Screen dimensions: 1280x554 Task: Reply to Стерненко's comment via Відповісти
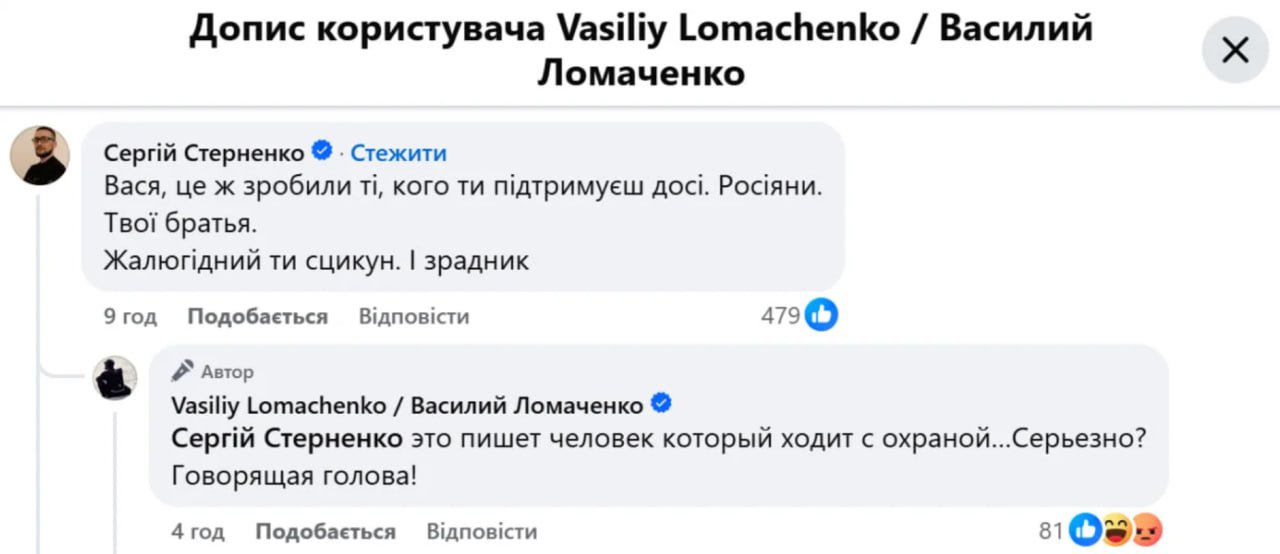tap(414, 316)
